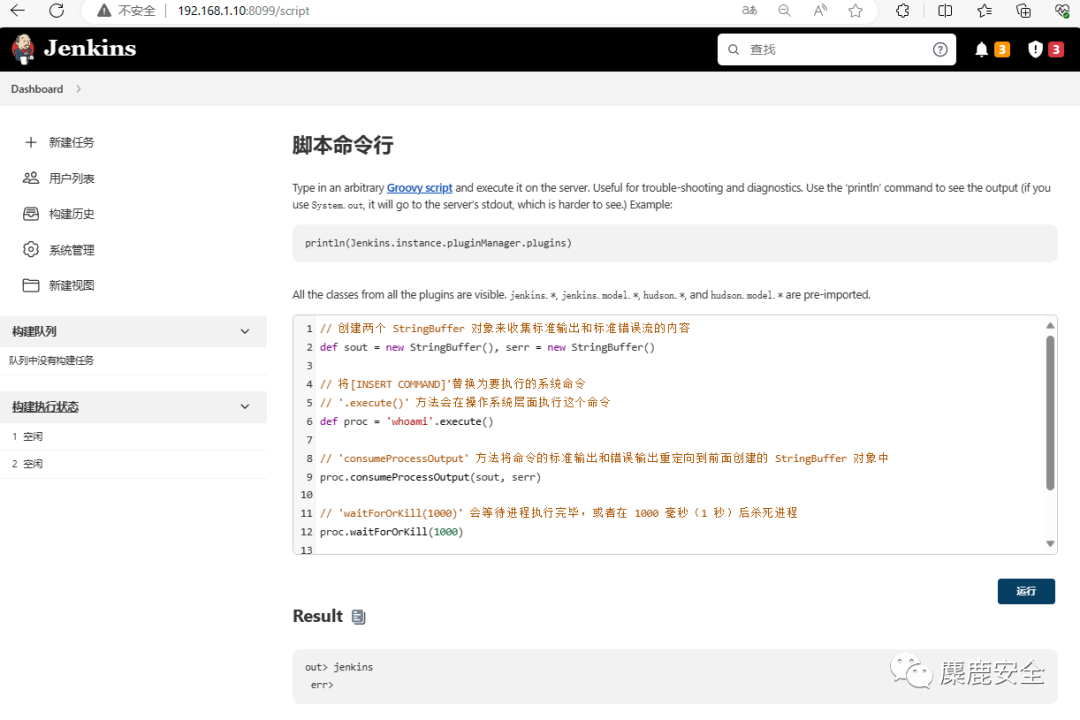This screenshot has height=720, width=1080.
Task: Click line 2 def sout StringBuffer code
Action: pos(487,347)
